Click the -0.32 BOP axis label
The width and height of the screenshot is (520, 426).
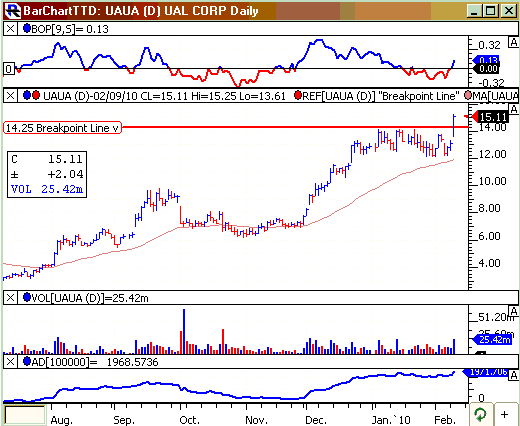491,83
